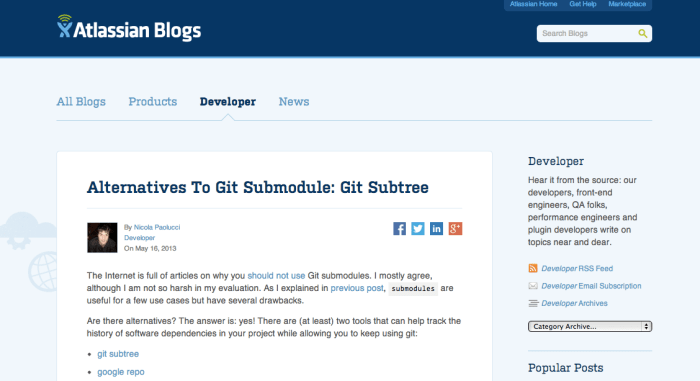Click the 'On May 16, 2013' date
The image size is (700, 381).
click(150, 248)
